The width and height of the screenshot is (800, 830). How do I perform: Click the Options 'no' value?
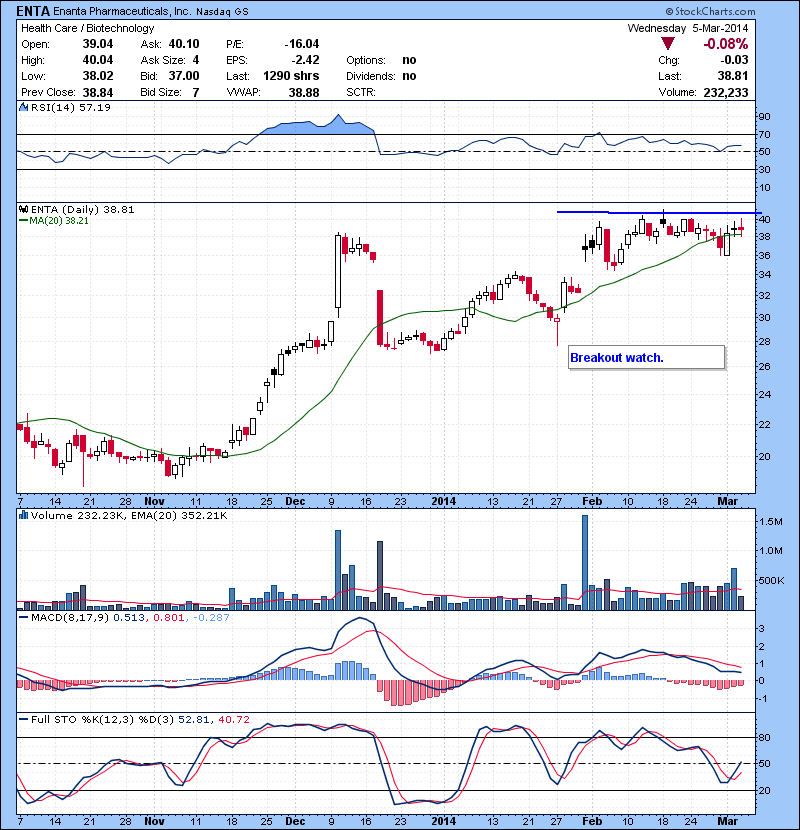pyautogui.click(x=409, y=60)
